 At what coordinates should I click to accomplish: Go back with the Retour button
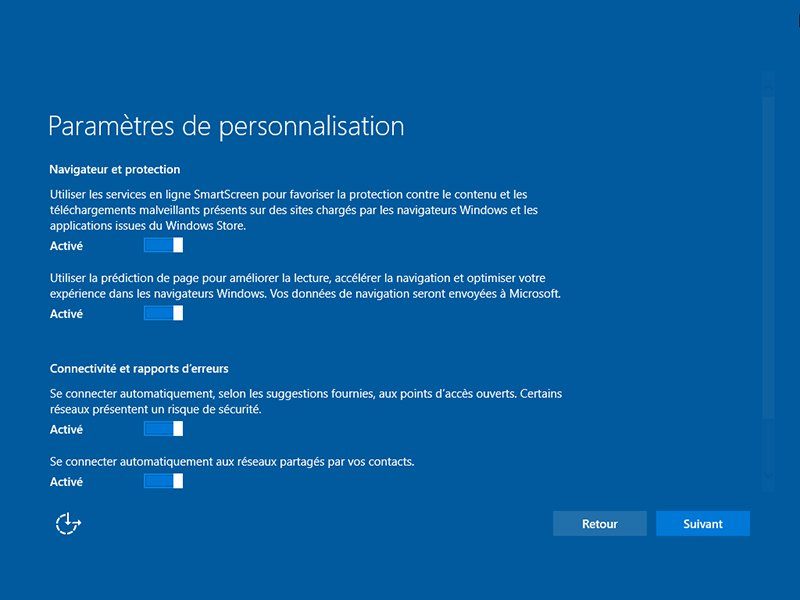(599, 523)
